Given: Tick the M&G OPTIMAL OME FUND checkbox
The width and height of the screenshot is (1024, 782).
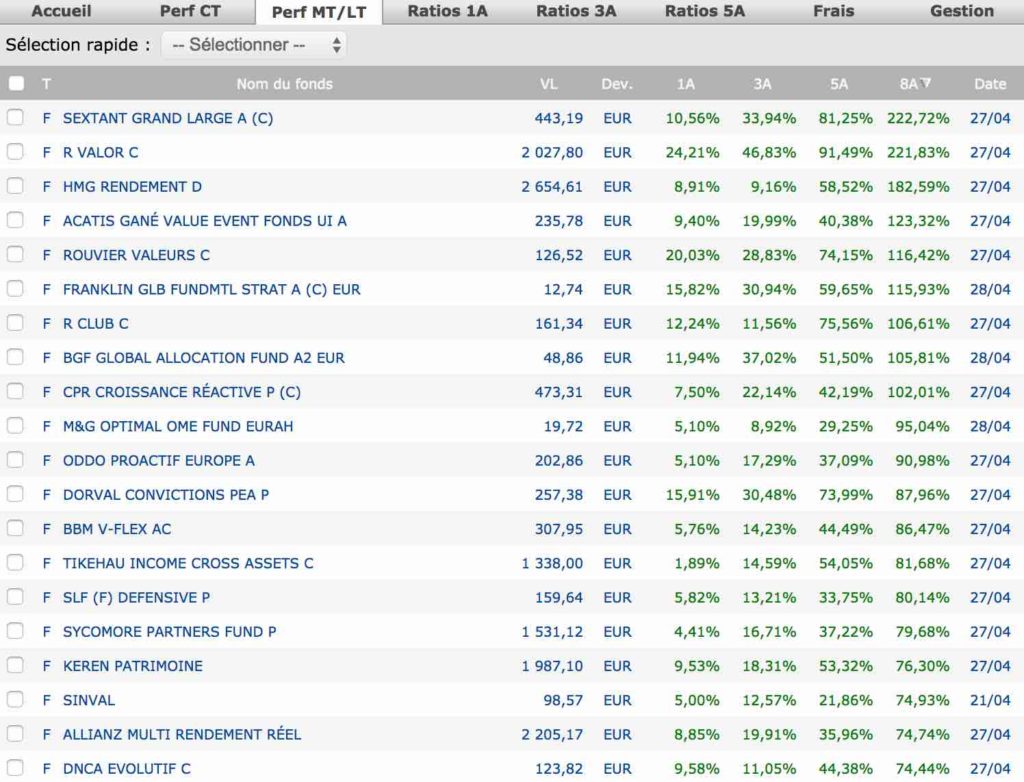Looking at the screenshot, I should click(15, 426).
